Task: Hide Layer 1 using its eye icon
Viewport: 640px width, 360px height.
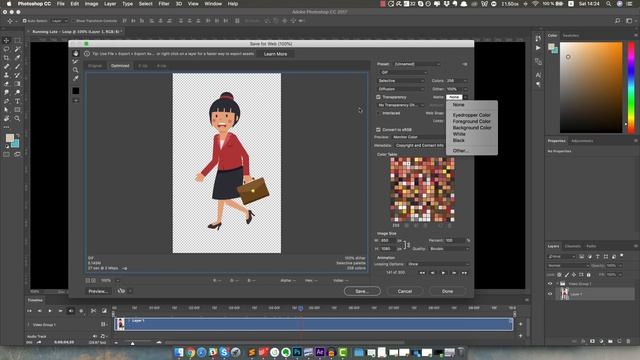Action: coord(550,294)
